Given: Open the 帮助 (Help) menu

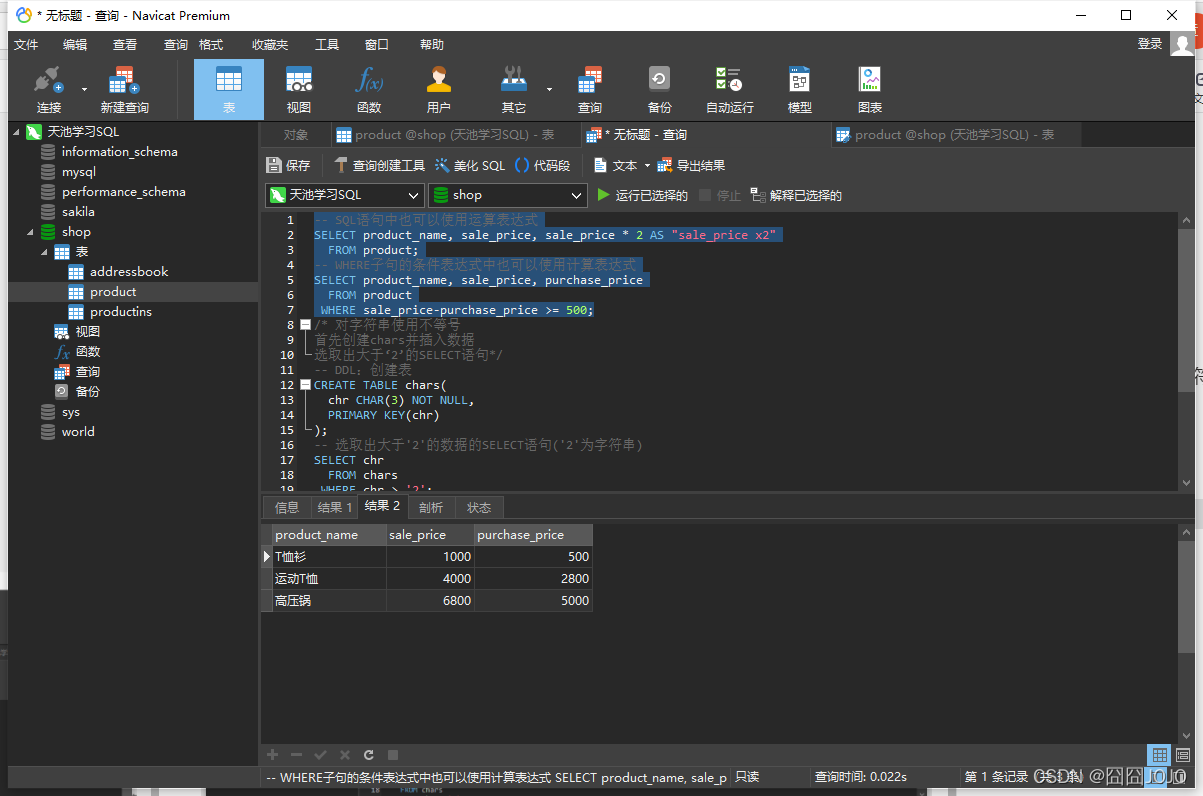Looking at the screenshot, I should [432, 45].
